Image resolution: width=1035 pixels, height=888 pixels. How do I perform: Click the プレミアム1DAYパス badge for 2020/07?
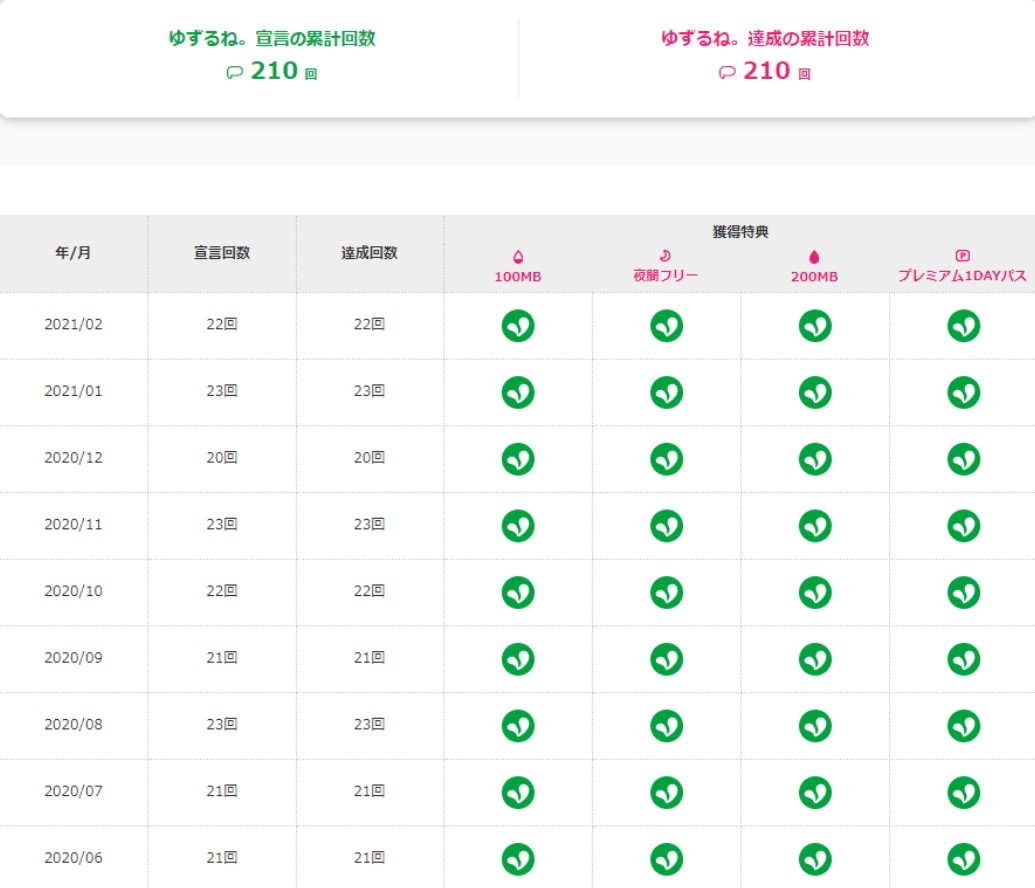(x=963, y=792)
